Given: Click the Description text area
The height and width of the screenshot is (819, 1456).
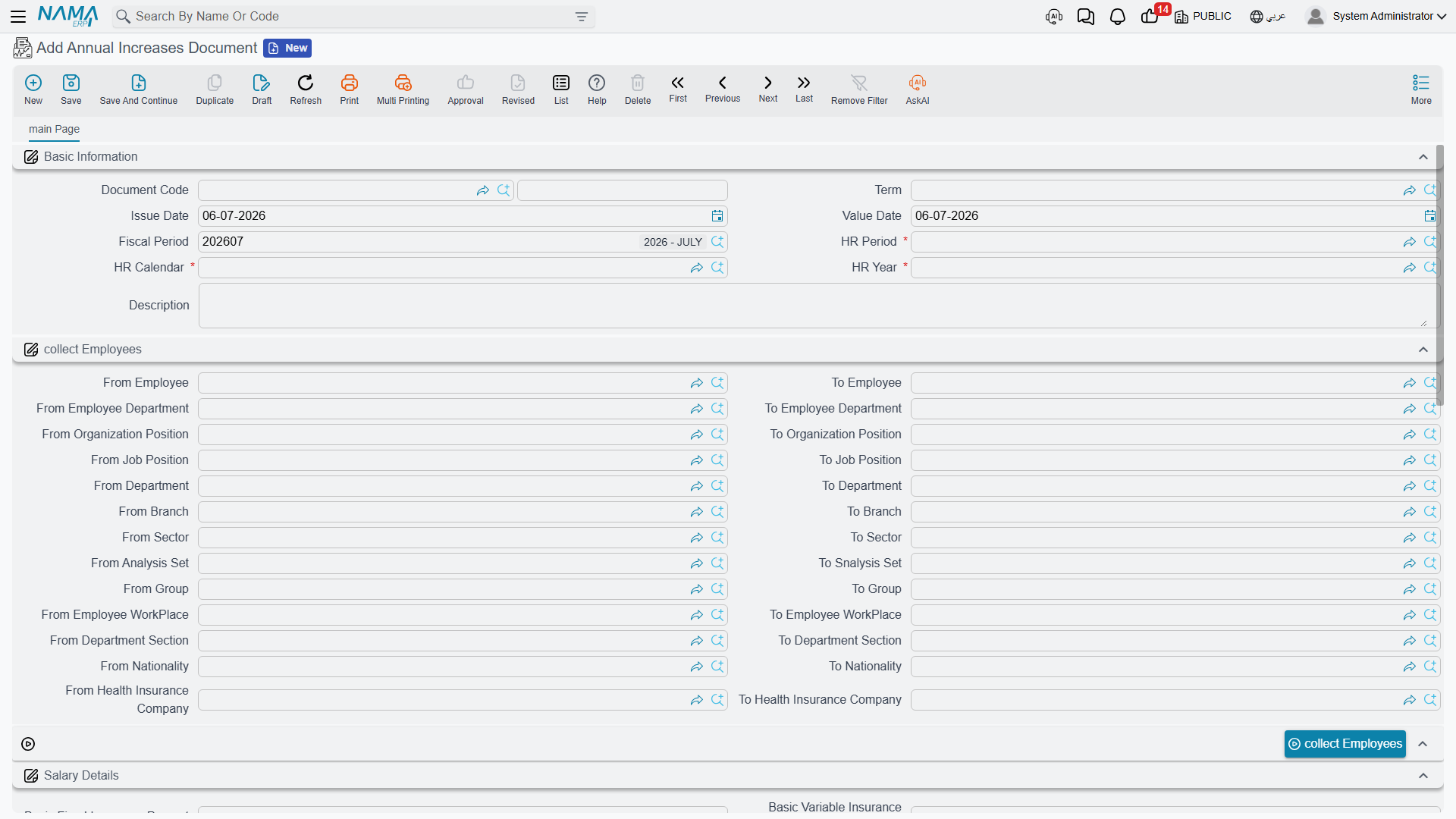Looking at the screenshot, I should click(x=817, y=306).
